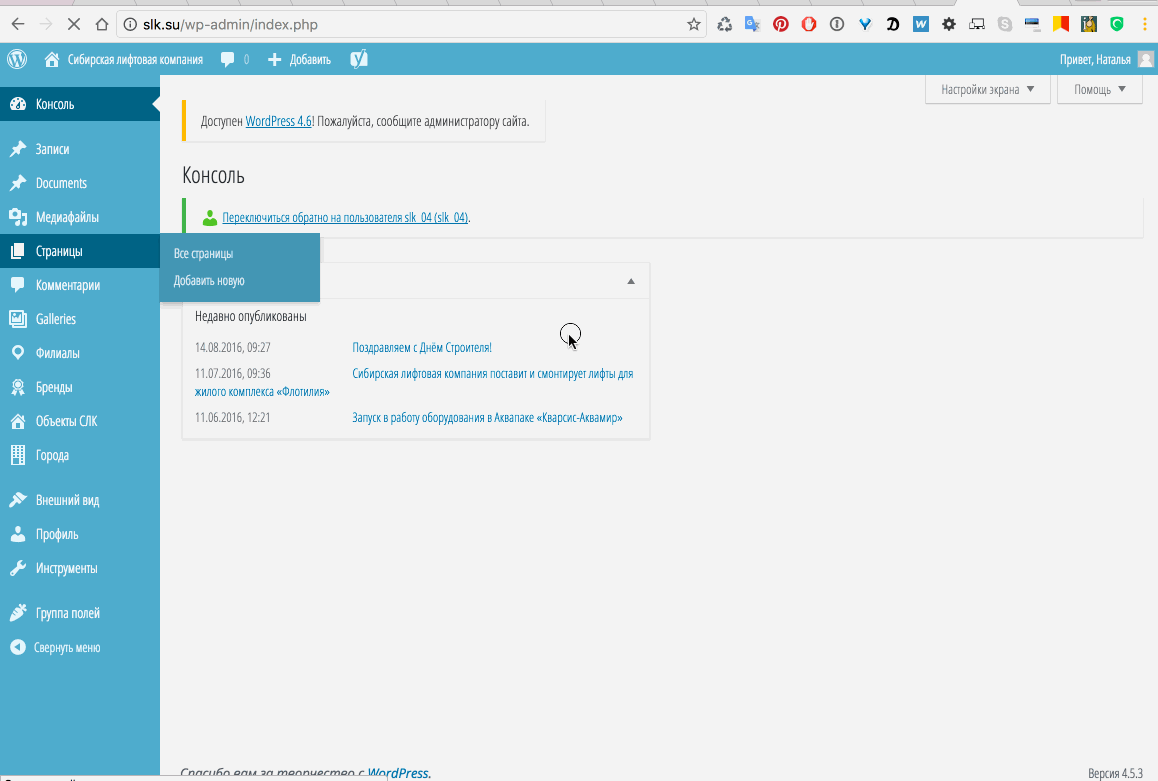1158x781 pixels.
Task: Click the gear extension icon in the browser toolbar
Action: click(x=949, y=24)
